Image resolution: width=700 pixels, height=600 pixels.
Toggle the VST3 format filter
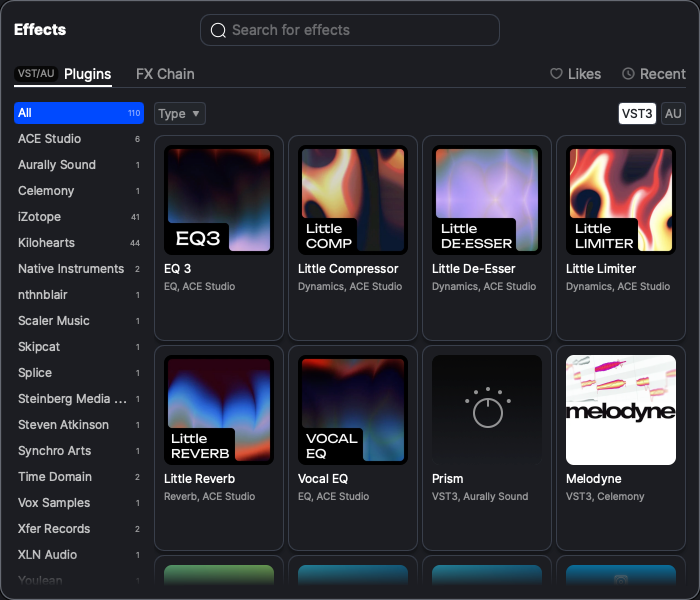click(x=637, y=113)
